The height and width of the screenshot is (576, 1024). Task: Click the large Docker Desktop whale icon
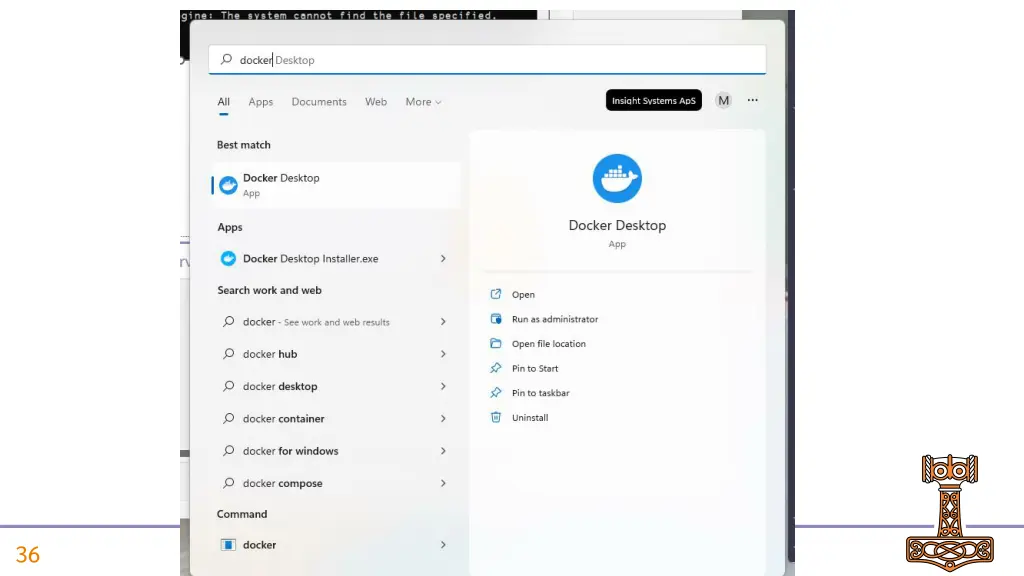(x=617, y=178)
